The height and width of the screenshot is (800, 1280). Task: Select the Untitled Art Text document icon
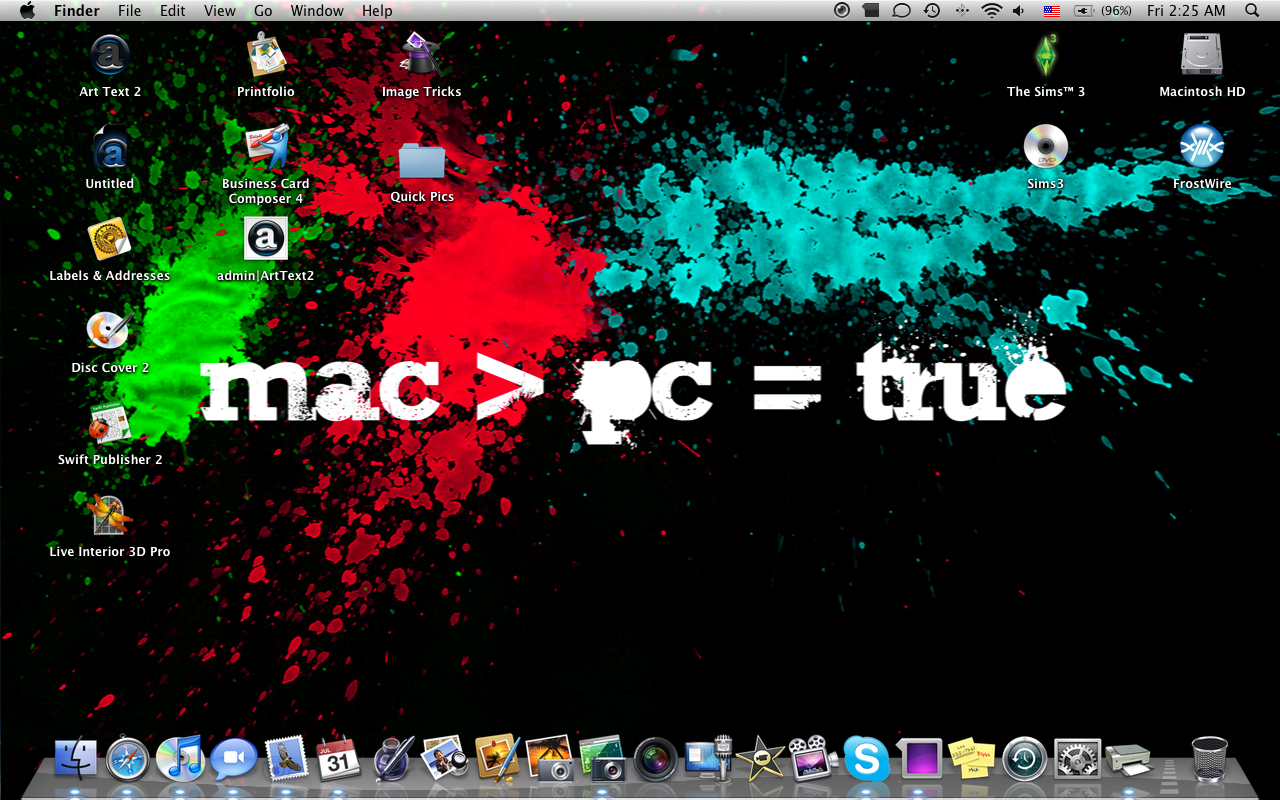point(110,148)
